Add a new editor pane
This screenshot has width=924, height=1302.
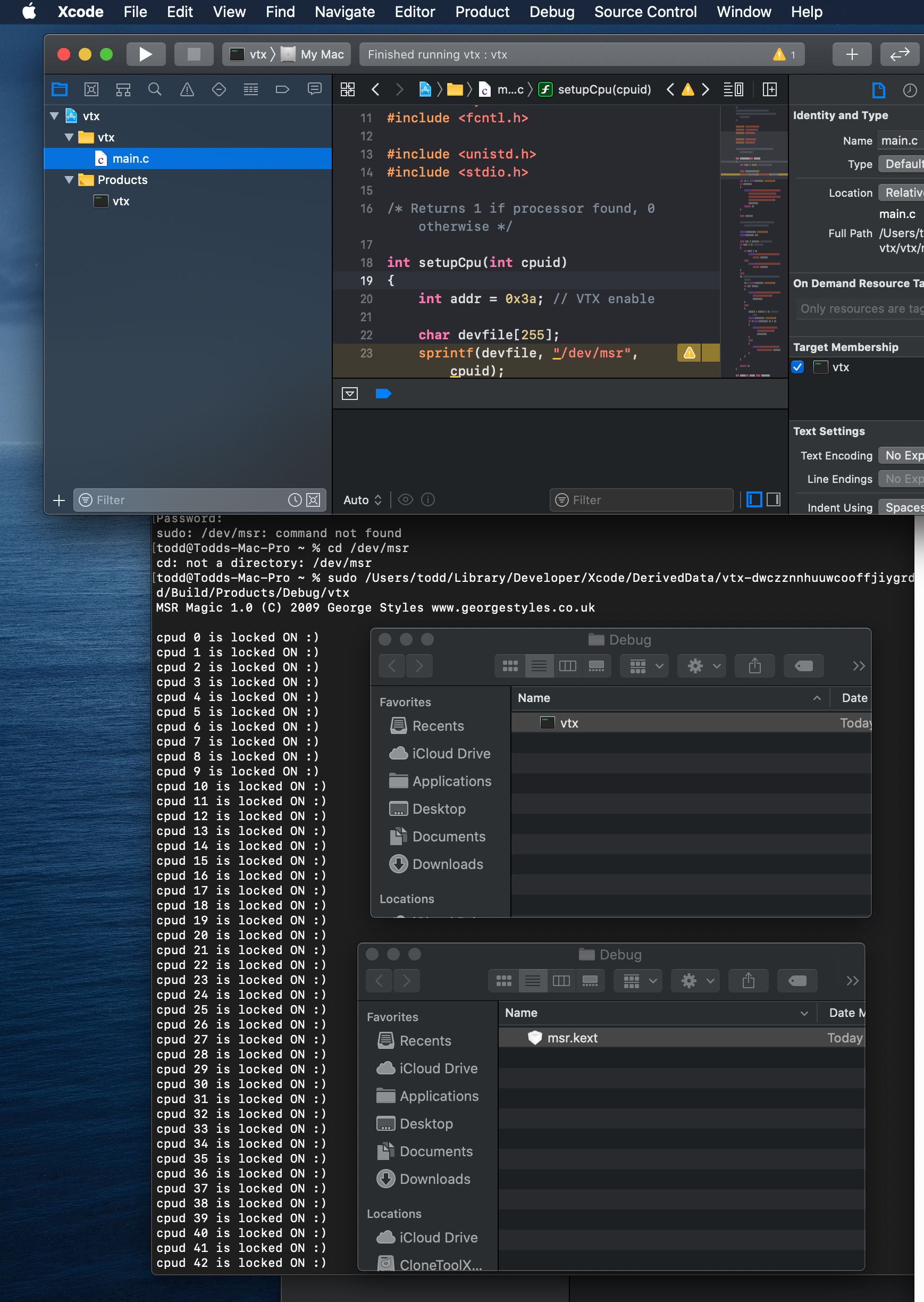pos(770,89)
